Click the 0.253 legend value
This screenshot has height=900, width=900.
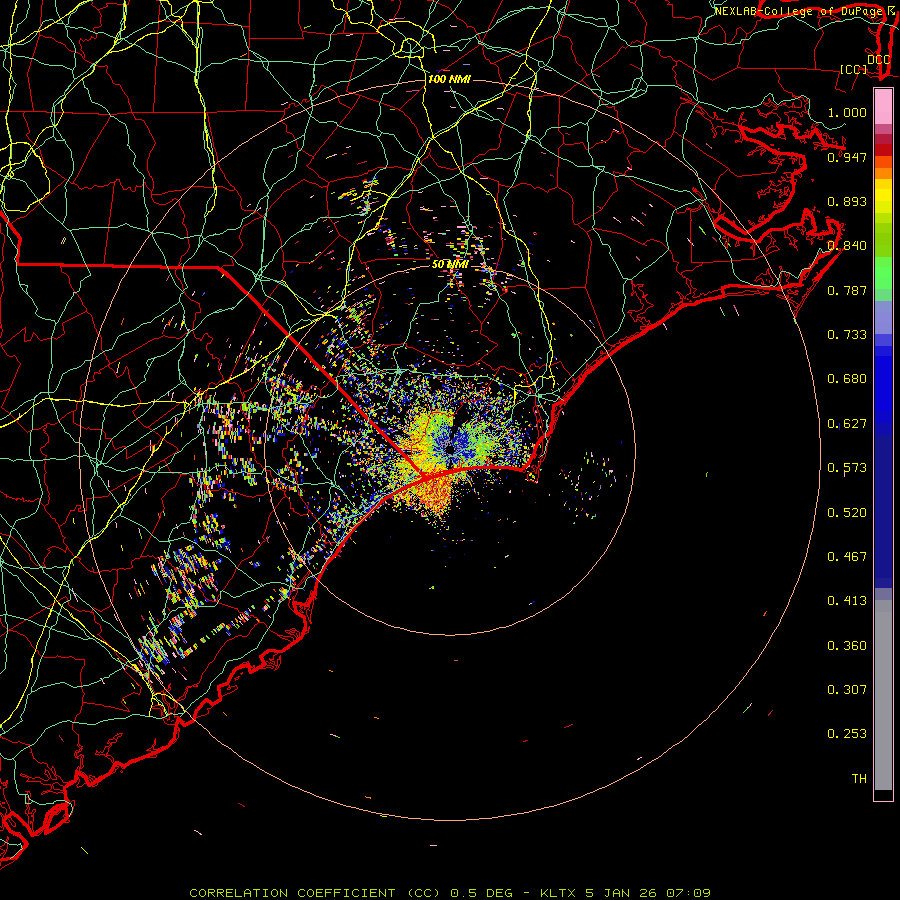[847, 734]
